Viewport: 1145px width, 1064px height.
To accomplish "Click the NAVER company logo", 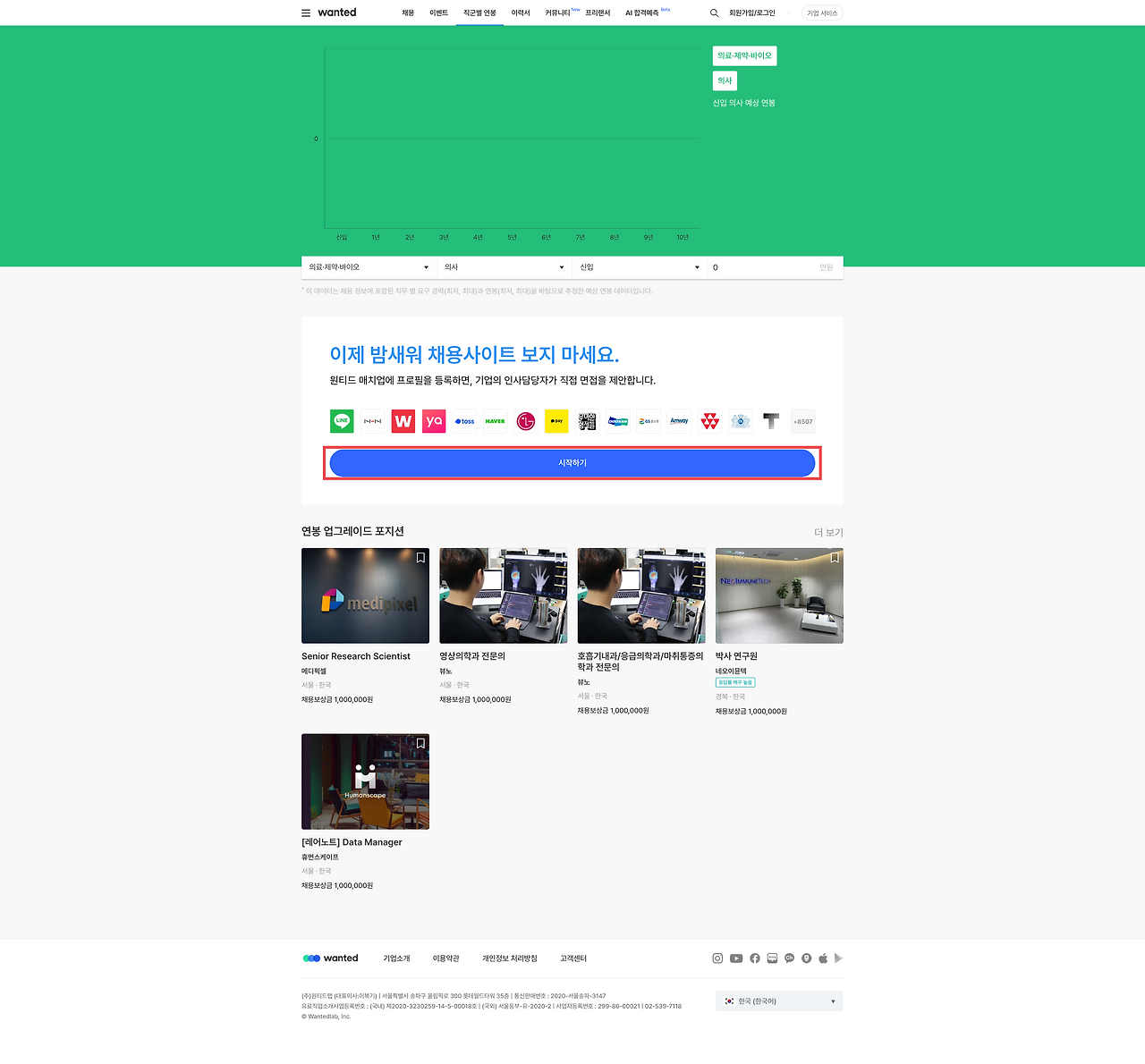I will tap(495, 421).
